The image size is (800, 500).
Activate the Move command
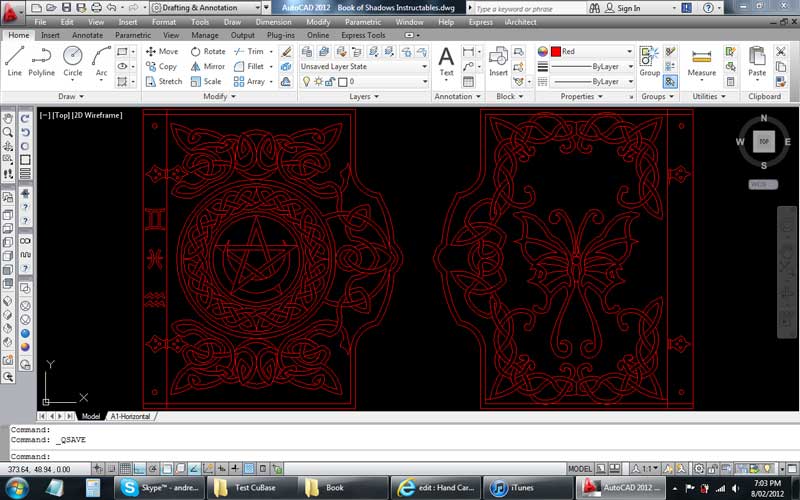[x=162, y=51]
